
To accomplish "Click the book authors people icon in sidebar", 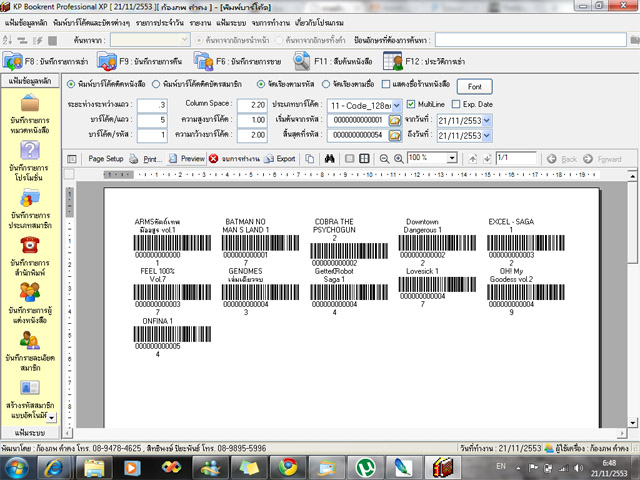I will pos(30,292).
